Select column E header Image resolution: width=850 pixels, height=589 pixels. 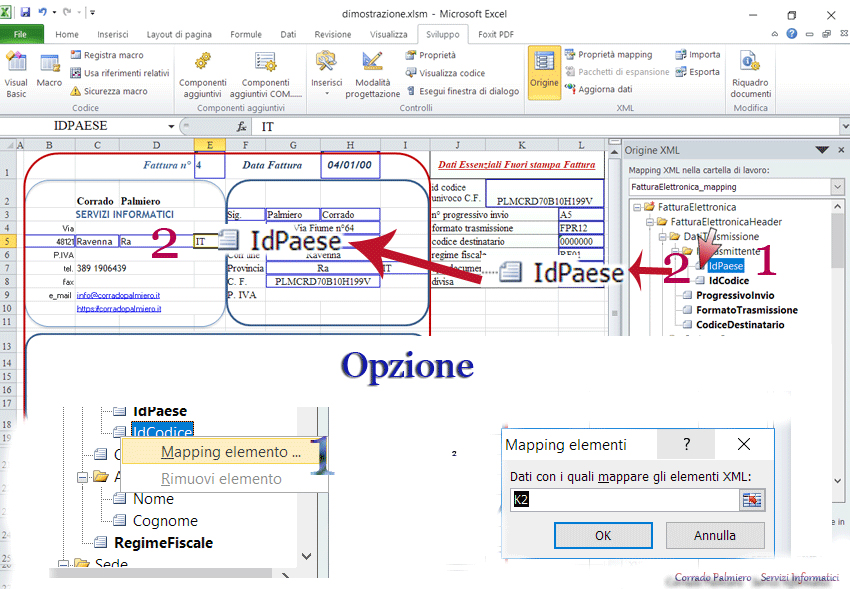point(209,145)
